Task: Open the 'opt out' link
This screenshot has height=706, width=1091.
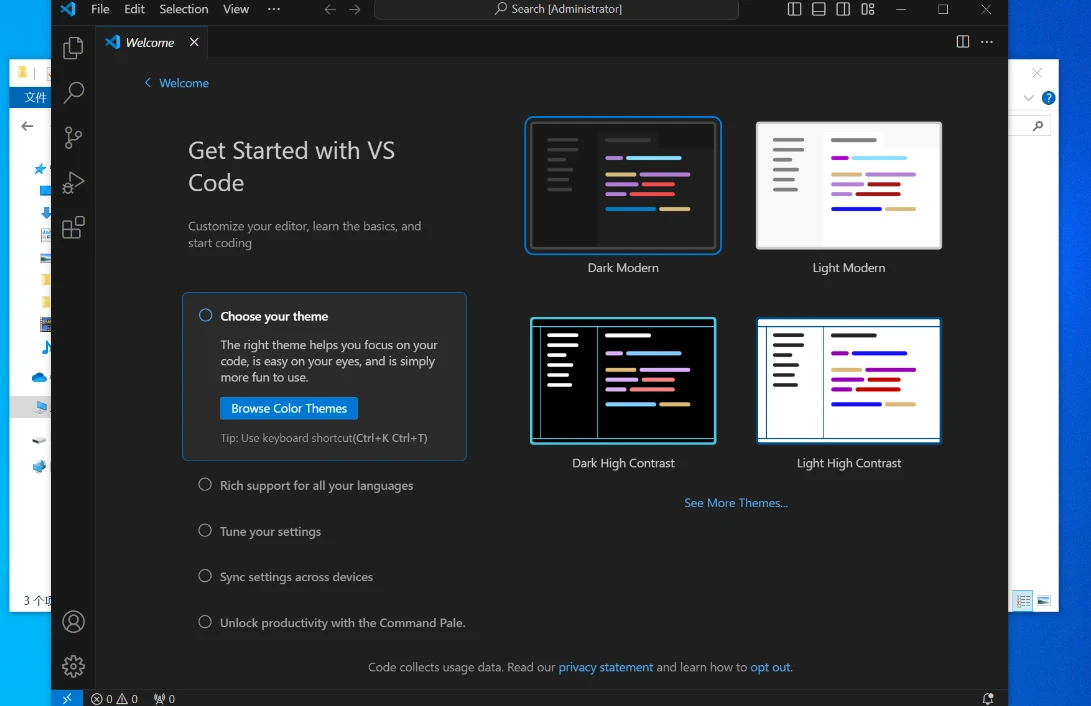Action: [770, 667]
